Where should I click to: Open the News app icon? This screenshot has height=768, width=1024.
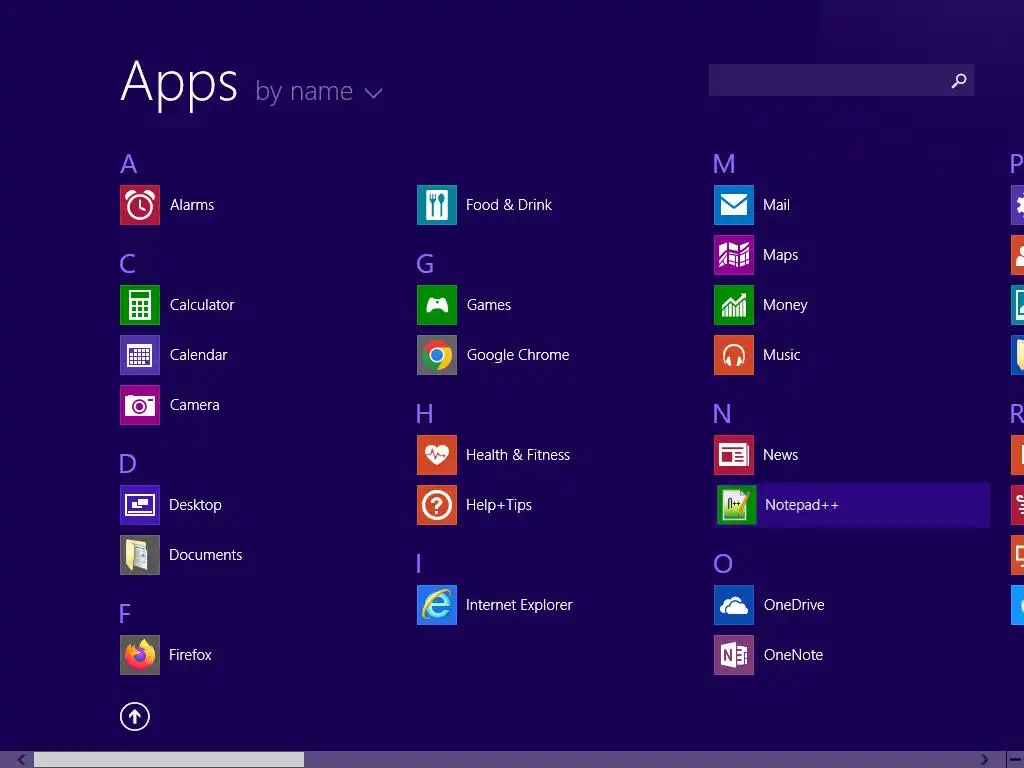click(734, 455)
